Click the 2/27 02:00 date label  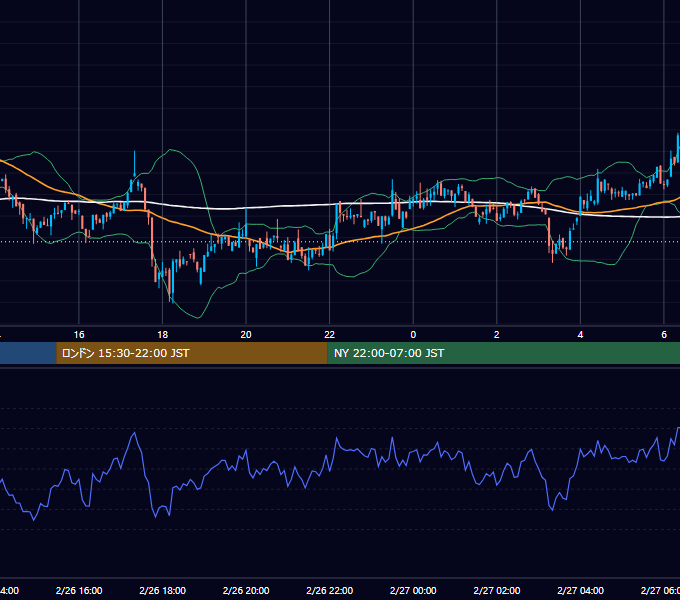497,590
